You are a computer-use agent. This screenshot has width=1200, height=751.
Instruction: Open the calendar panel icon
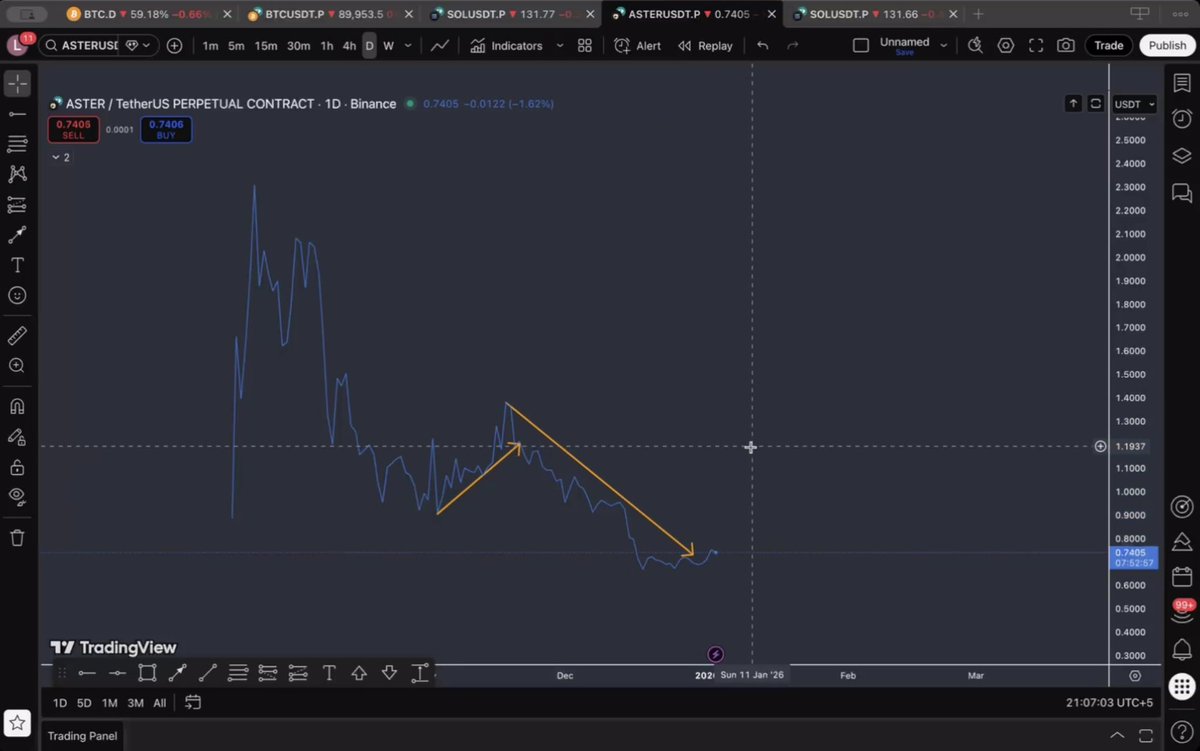pos(1181,577)
